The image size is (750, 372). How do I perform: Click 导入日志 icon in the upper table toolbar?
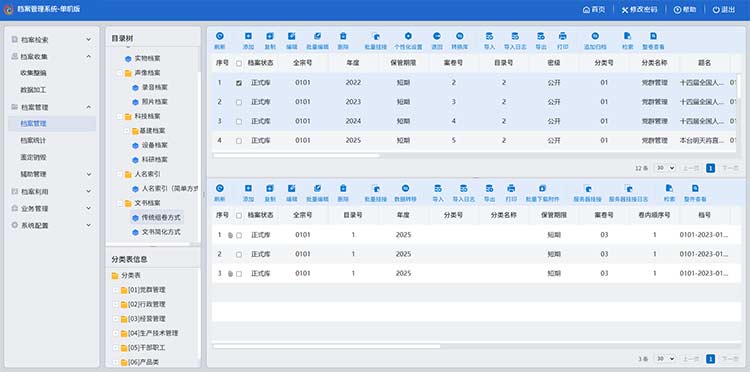tap(515, 36)
